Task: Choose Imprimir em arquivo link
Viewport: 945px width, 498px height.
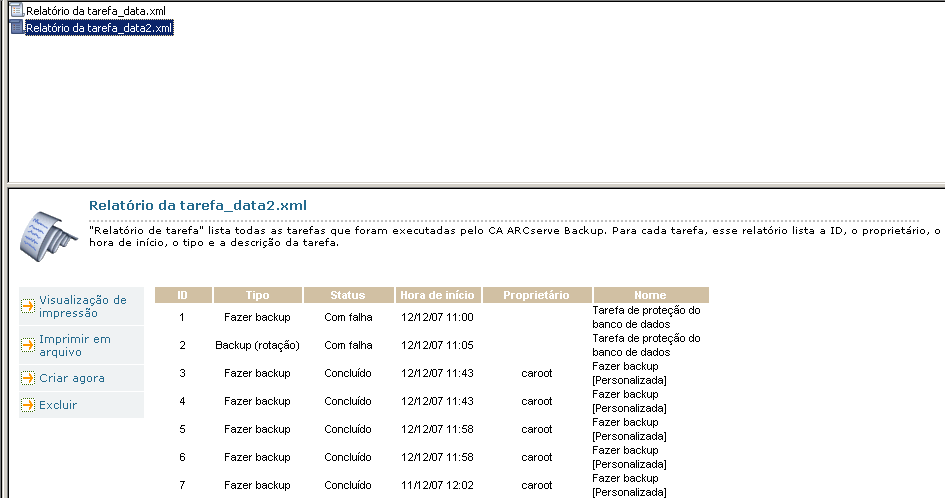Action: 75,345
